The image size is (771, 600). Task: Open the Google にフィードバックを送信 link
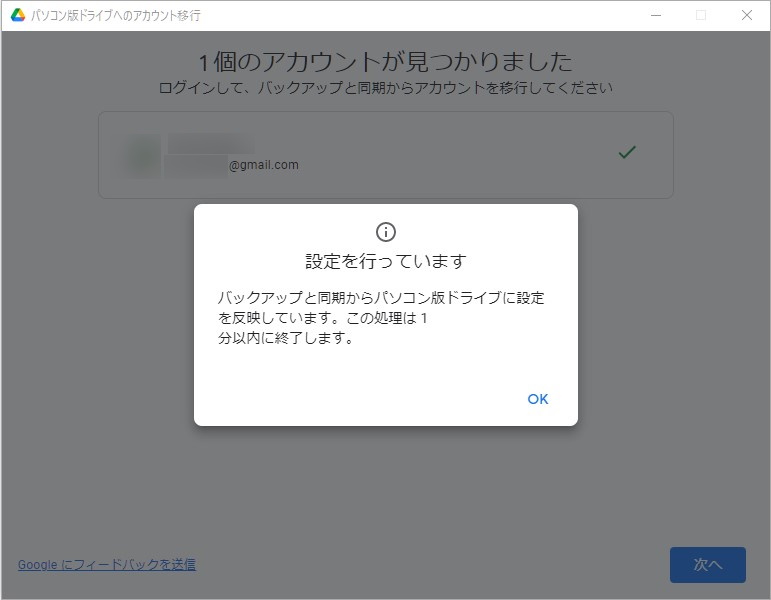(107, 565)
